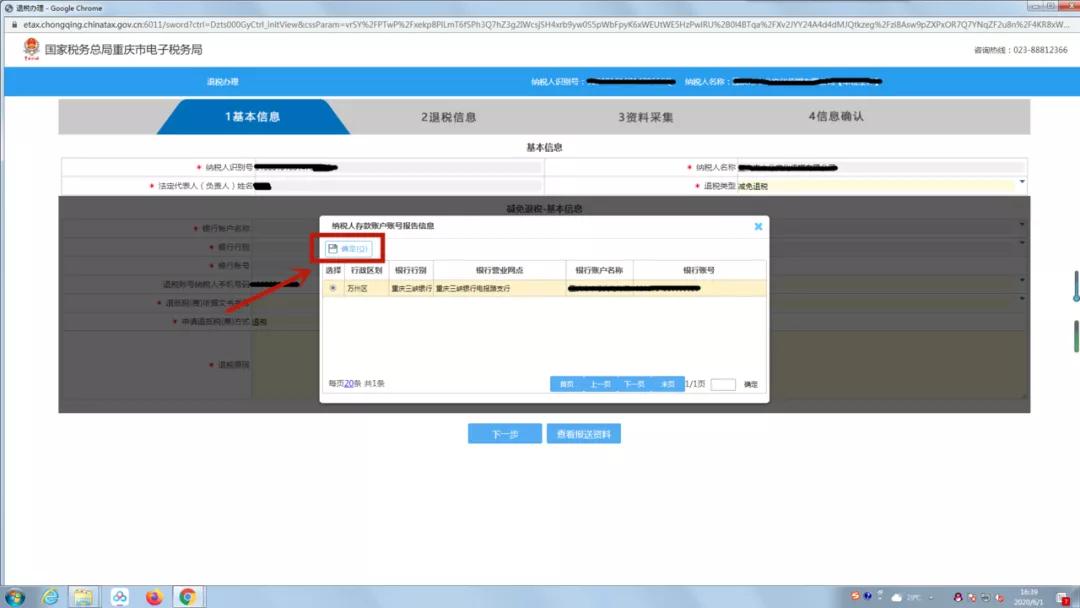Select the 万州区 bank account radio button

[333, 289]
